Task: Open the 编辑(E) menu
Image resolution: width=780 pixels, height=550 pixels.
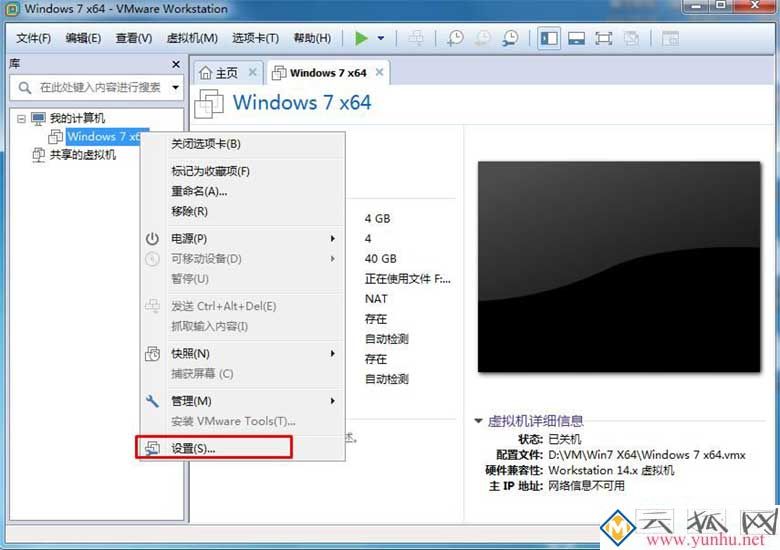Action: pyautogui.click(x=83, y=38)
